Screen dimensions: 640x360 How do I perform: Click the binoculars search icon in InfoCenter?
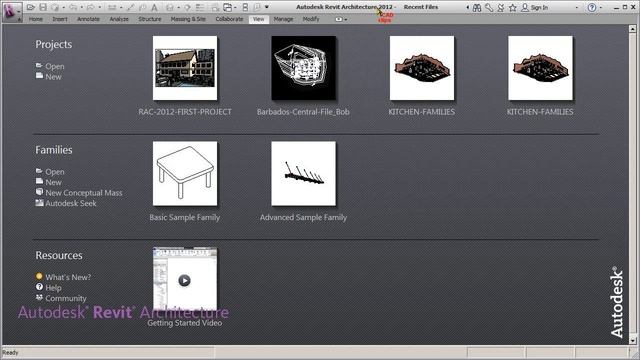point(477,7)
